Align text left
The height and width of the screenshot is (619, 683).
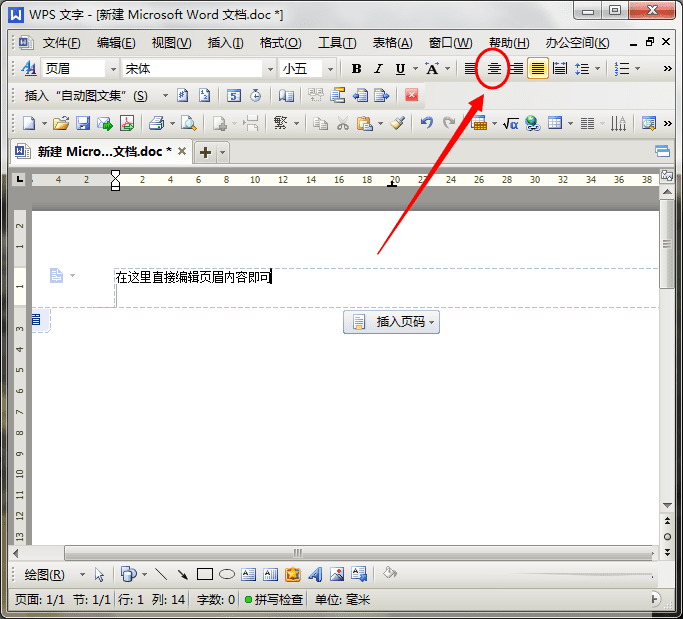click(x=470, y=69)
